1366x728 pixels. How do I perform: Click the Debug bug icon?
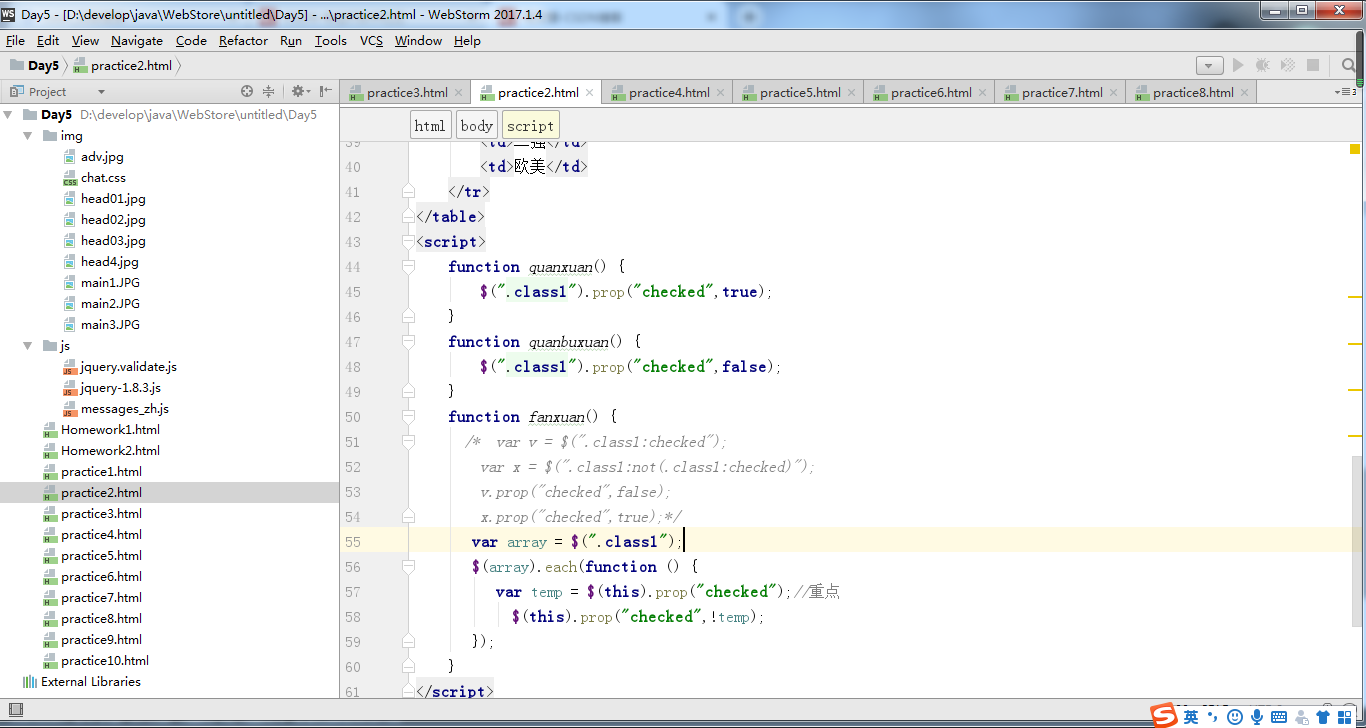pyautogui.click(x=1262, y=65)
